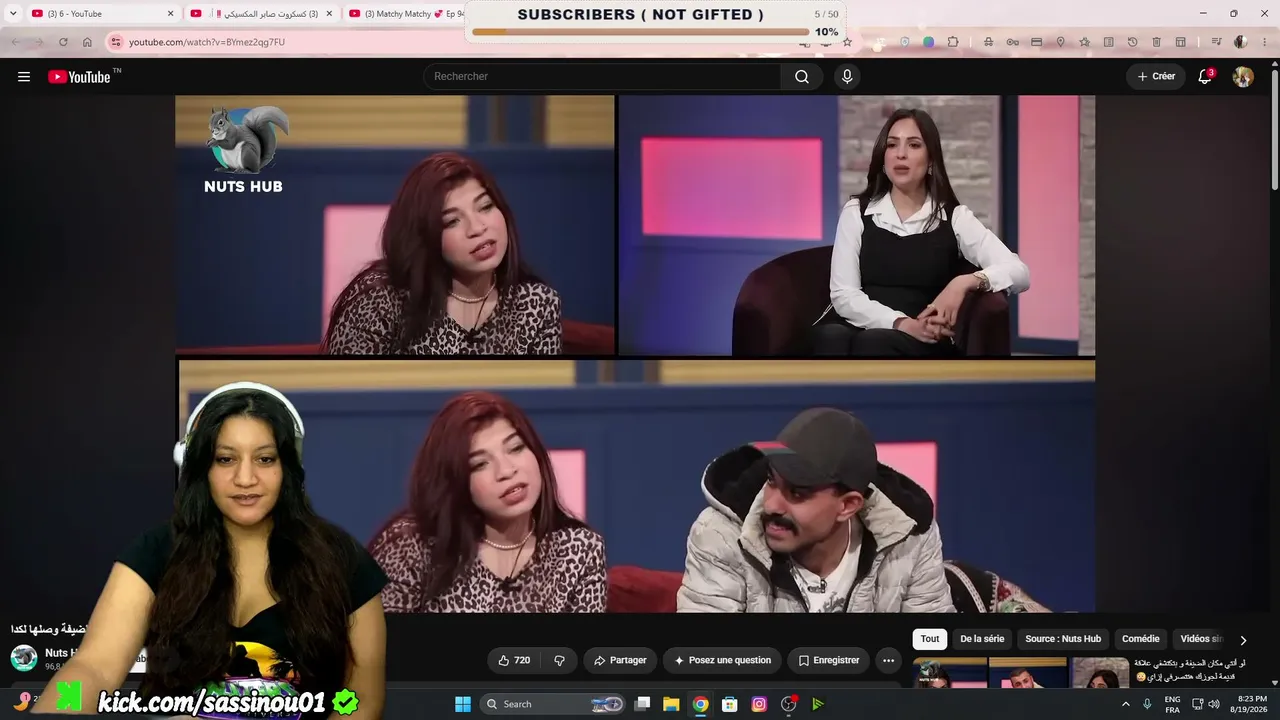The width and height of the screenshot is (1280, 720).
Task: Open browsing history clock icon
Action: pyautogui.click(x=1132, y=42)
